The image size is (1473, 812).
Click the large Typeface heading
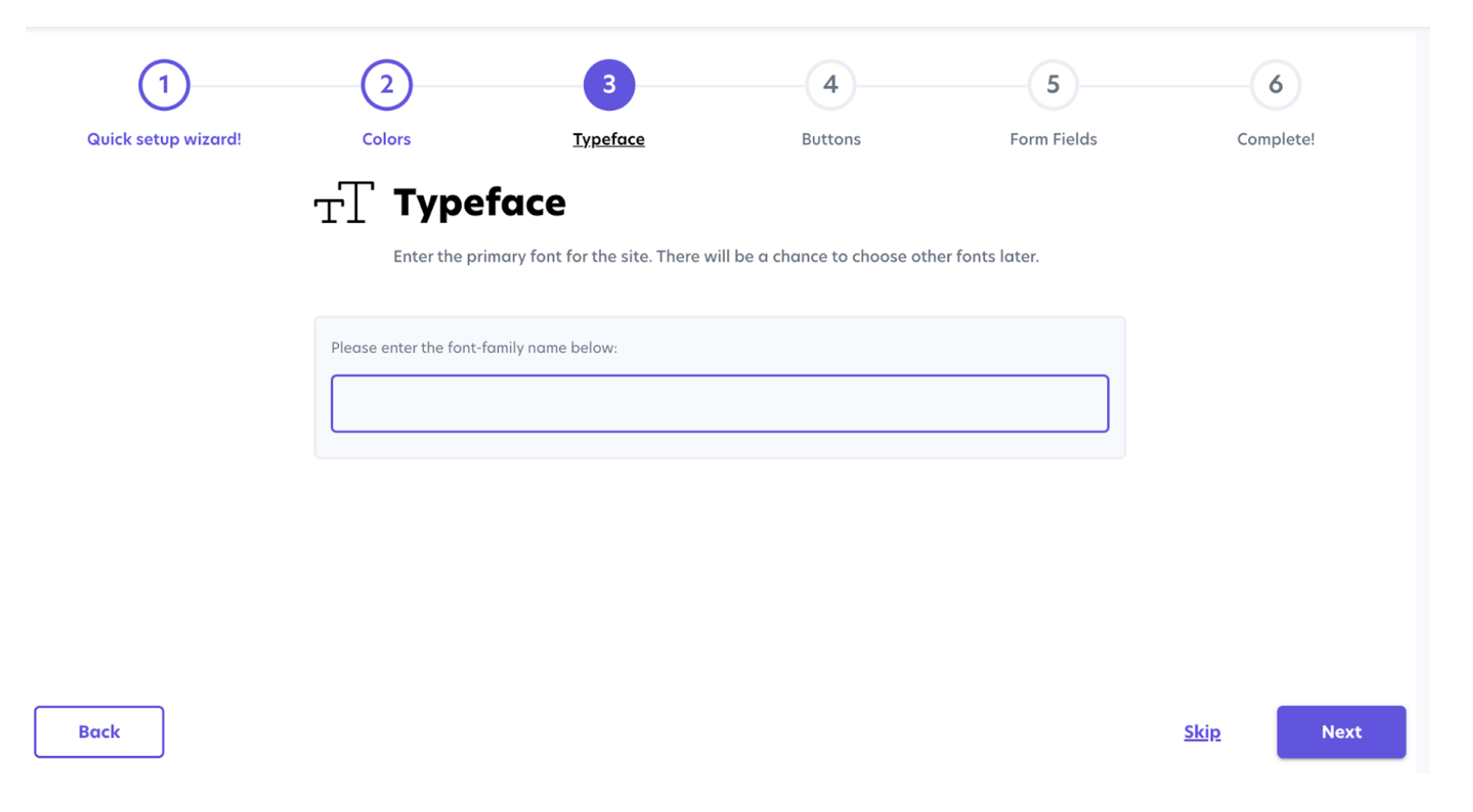[x=479, y=204]
